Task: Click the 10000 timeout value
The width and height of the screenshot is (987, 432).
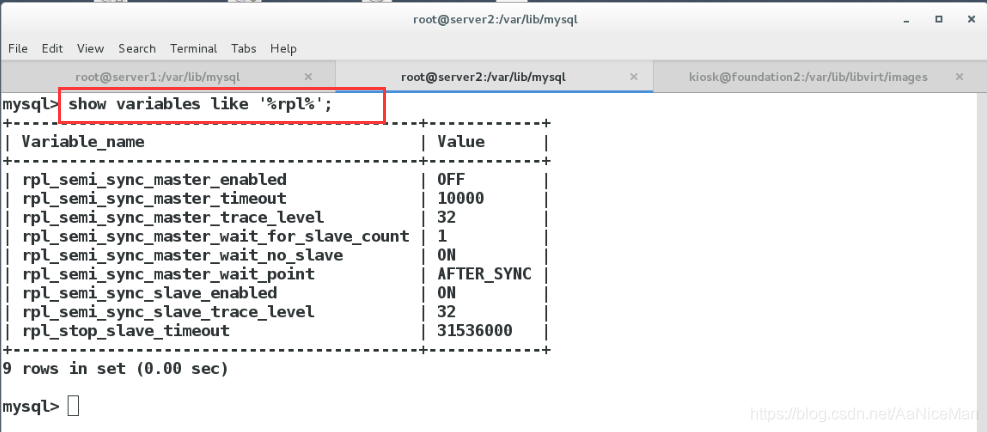Action: (461, 198)
